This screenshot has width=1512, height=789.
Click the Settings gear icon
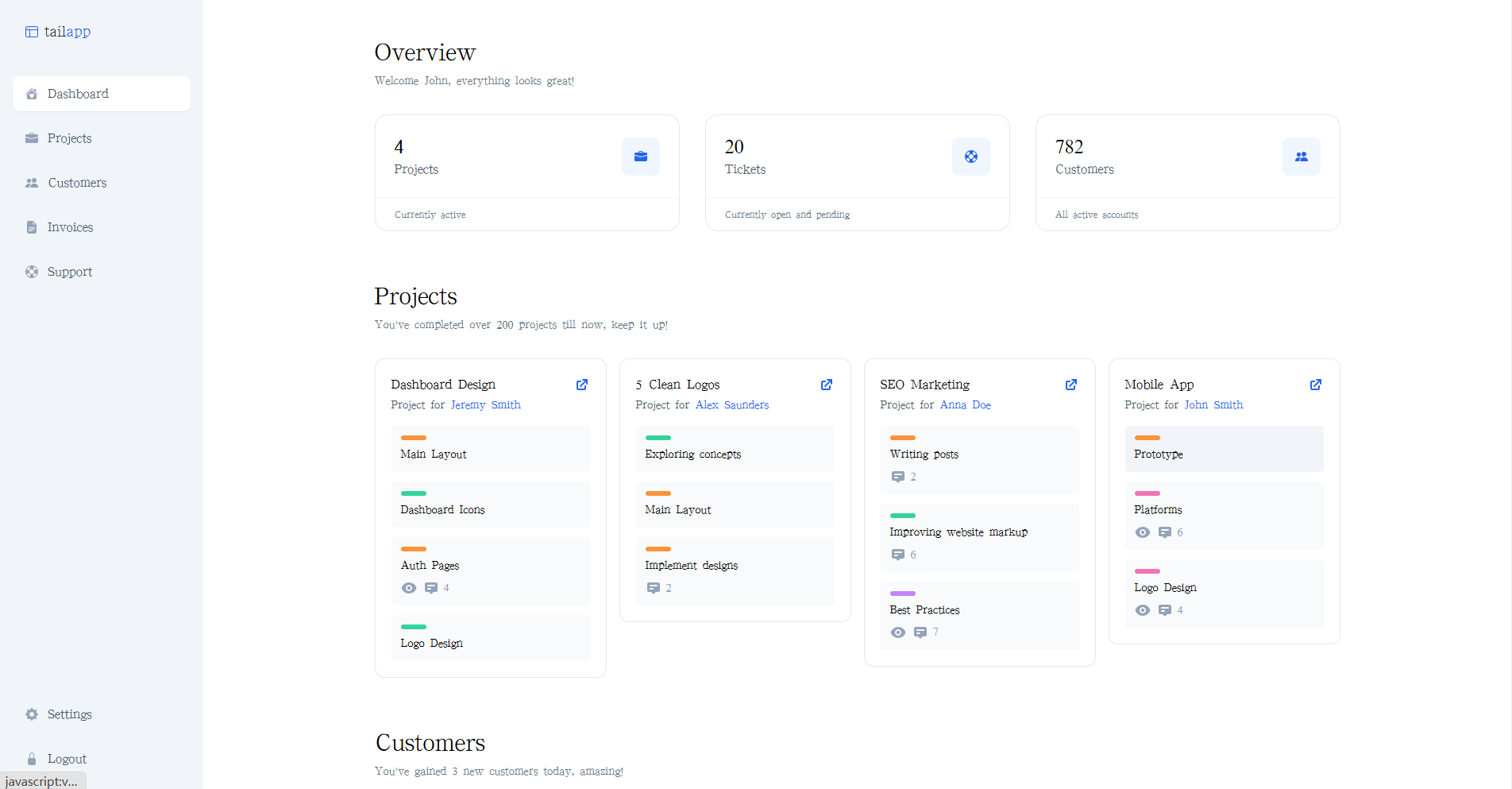pos(32,714)
